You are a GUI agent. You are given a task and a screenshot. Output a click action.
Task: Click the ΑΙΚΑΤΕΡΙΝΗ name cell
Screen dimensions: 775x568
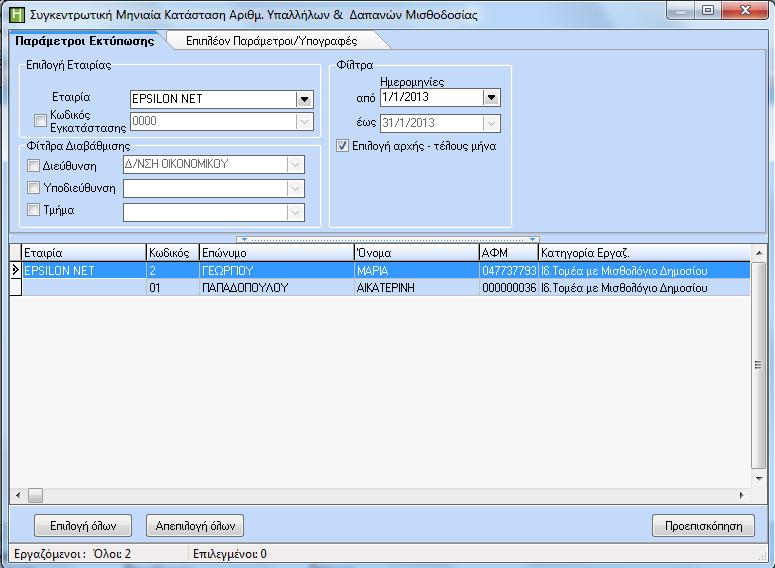[417, 287]
